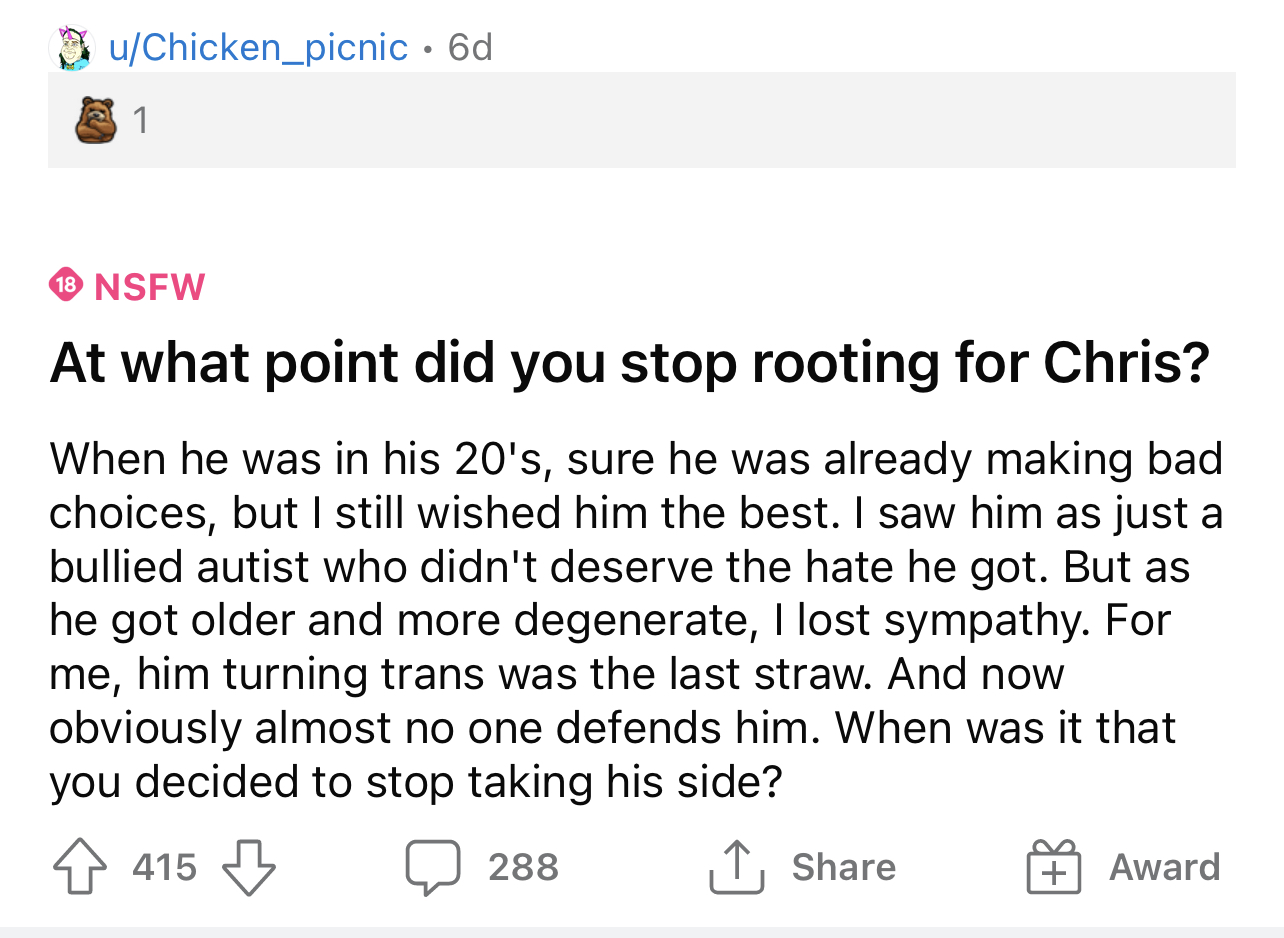Open u/Chicken_picnic user avatar
This screenshot has width=1284, height=938.
[x=71, y=47]
